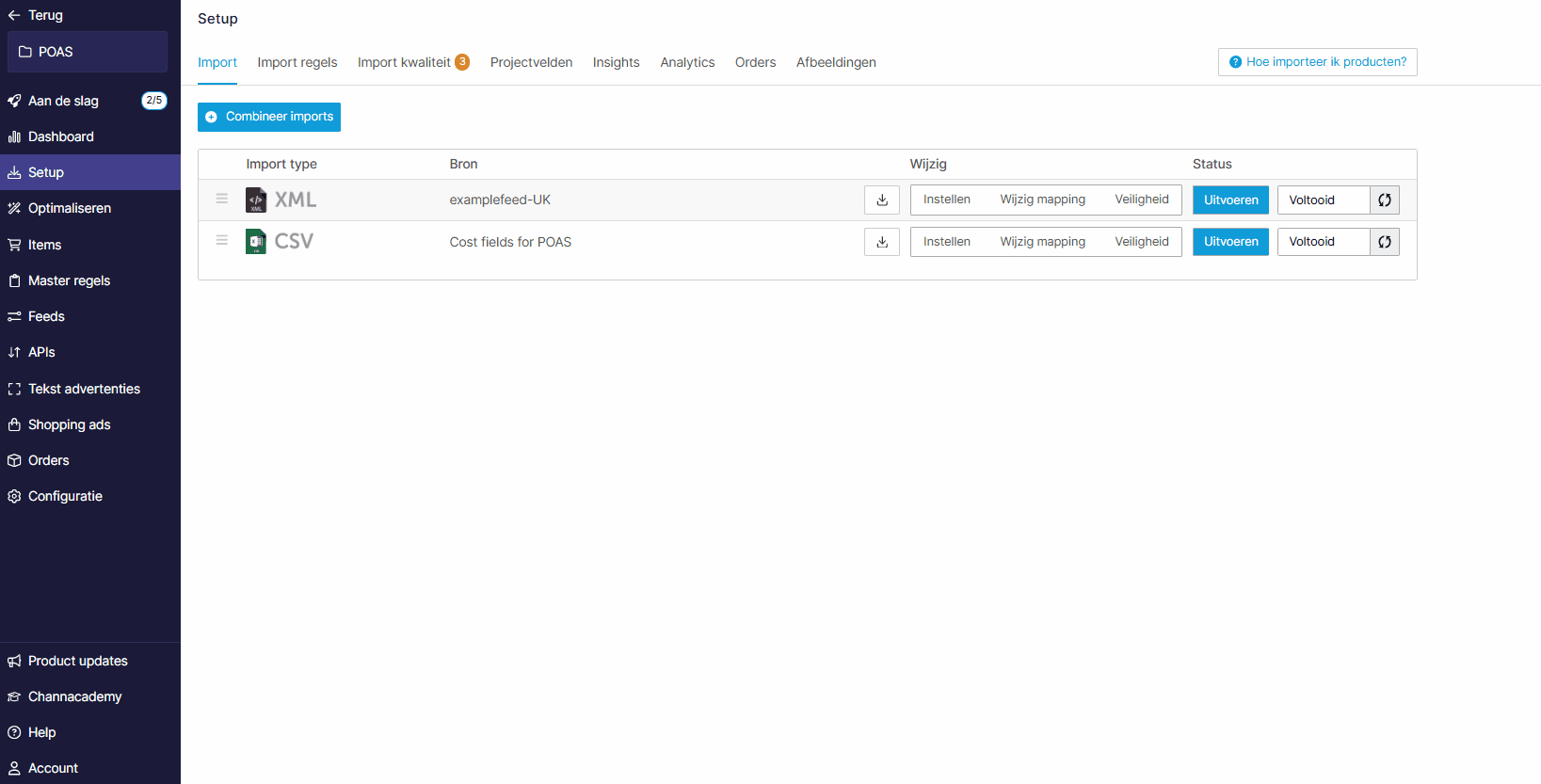
Task: Switch to the Orders tab
Action: click(x=756, y=62)
